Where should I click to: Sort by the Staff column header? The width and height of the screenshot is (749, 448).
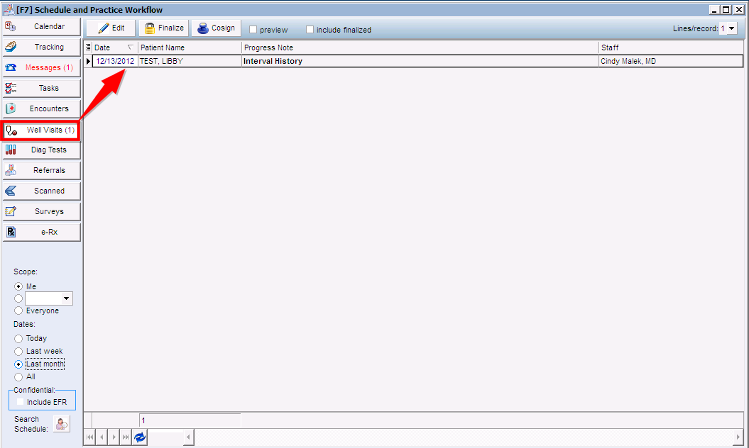[671, 47]
